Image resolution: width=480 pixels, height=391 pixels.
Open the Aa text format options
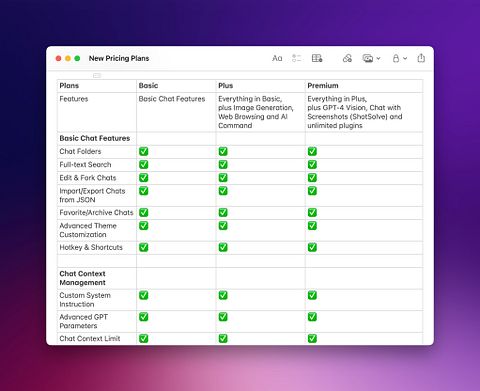point(277,58)
